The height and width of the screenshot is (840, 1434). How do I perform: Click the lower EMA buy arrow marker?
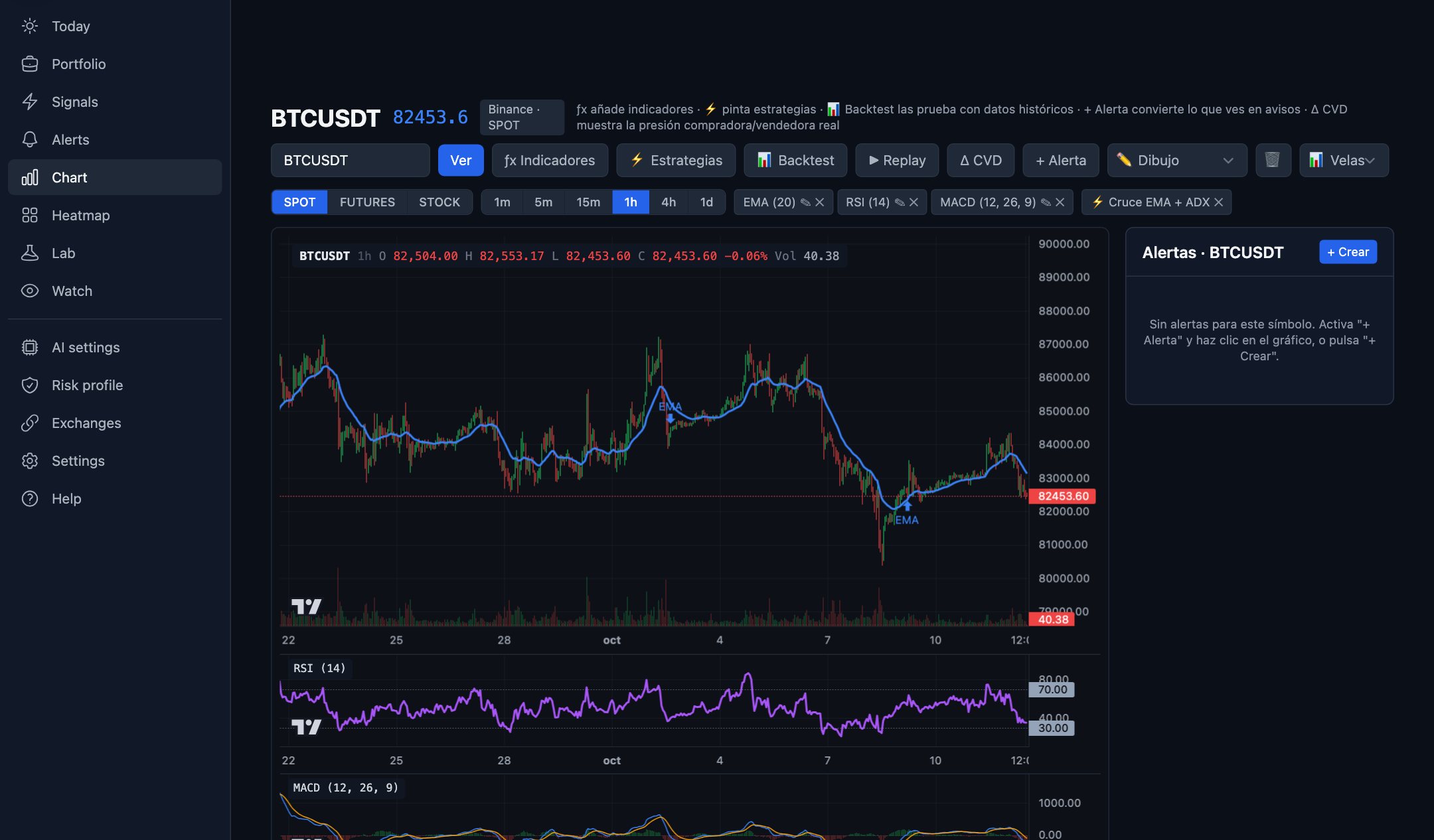[x=907, y=506]
